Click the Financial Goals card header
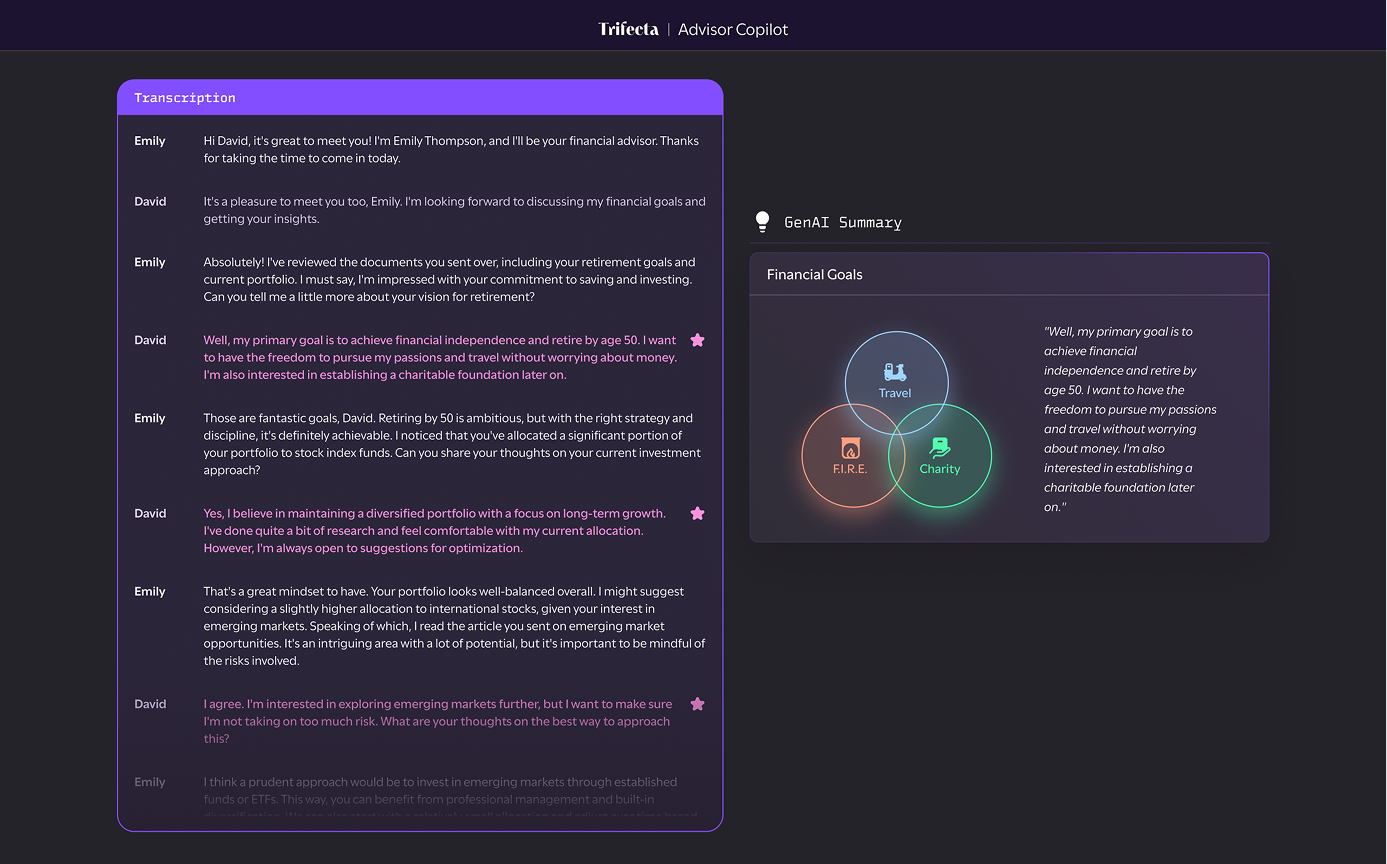This screenshot has height=864, width=1387. (x=1009, y=274)
